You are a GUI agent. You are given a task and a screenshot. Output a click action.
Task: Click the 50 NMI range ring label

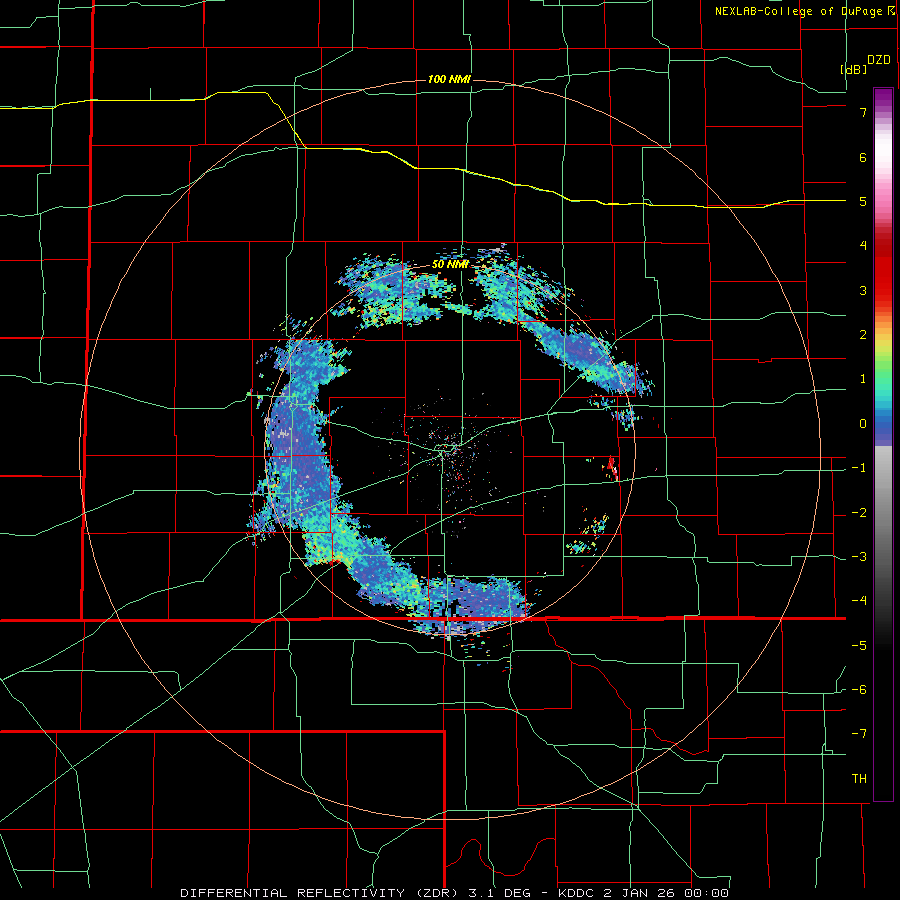(x=450, y=265)
